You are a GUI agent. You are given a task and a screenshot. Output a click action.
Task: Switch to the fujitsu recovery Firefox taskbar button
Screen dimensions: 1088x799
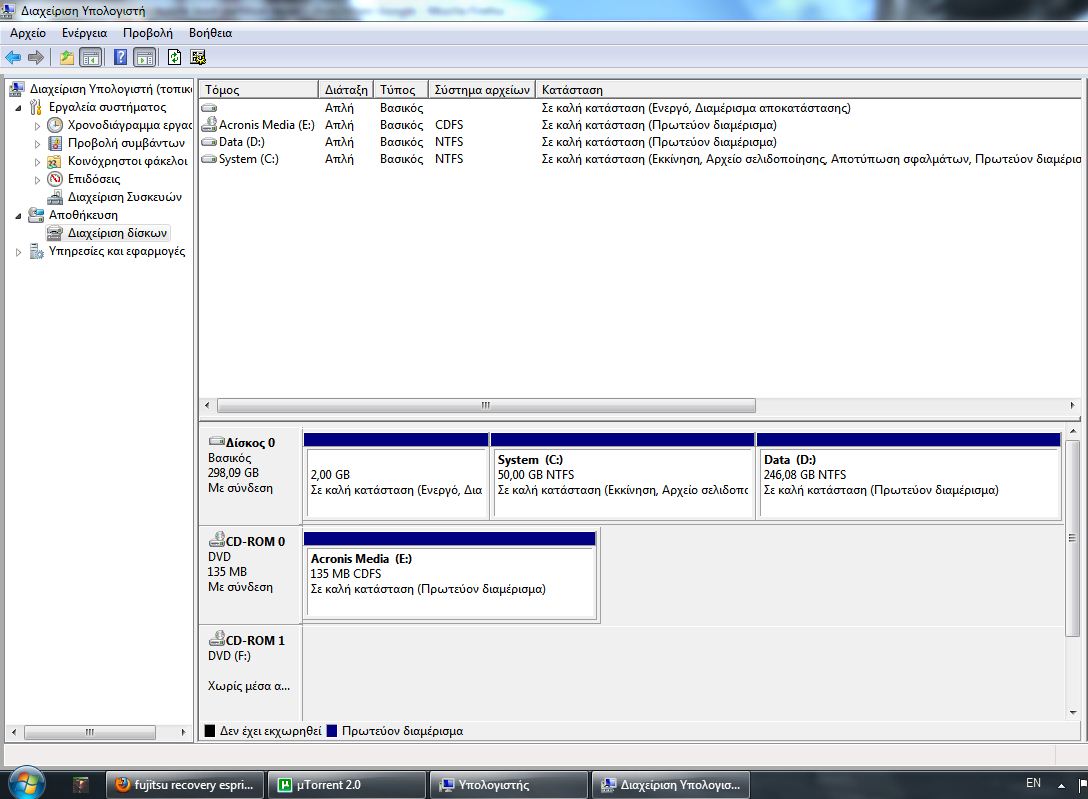tap(185, 784)
